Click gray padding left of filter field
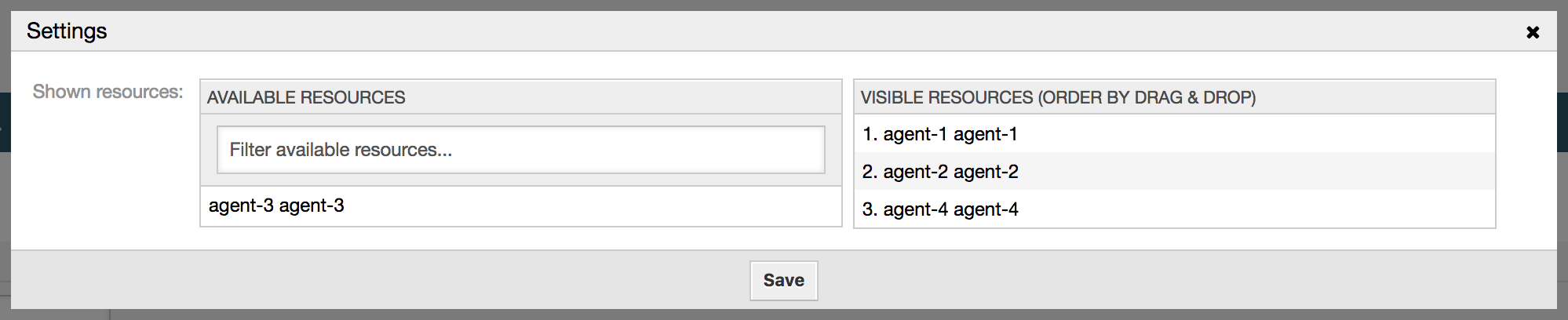The width and height of the screenshot is (1568, 320). point(209,150)
